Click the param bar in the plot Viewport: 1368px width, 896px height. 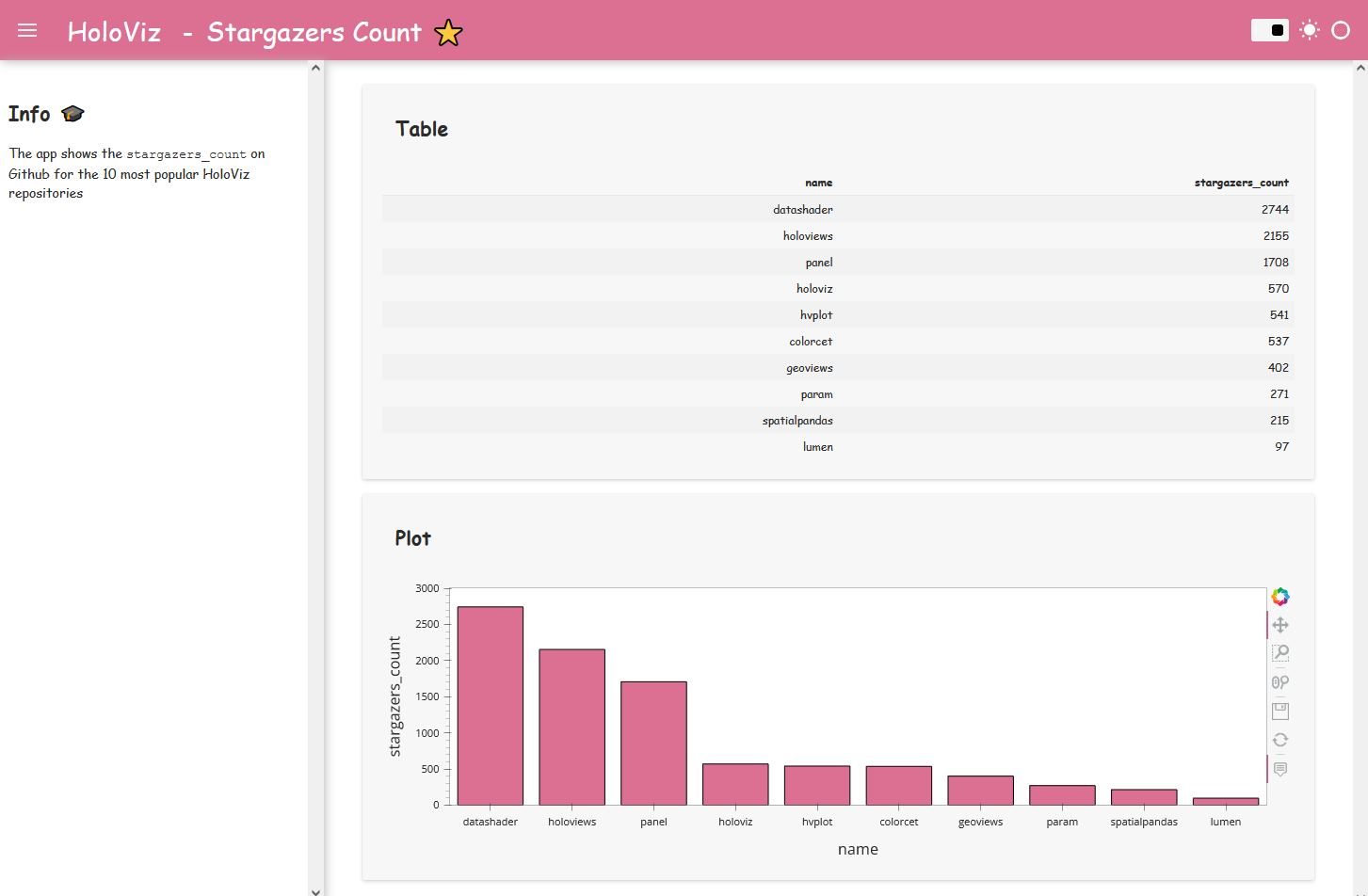click(1062, 795)
